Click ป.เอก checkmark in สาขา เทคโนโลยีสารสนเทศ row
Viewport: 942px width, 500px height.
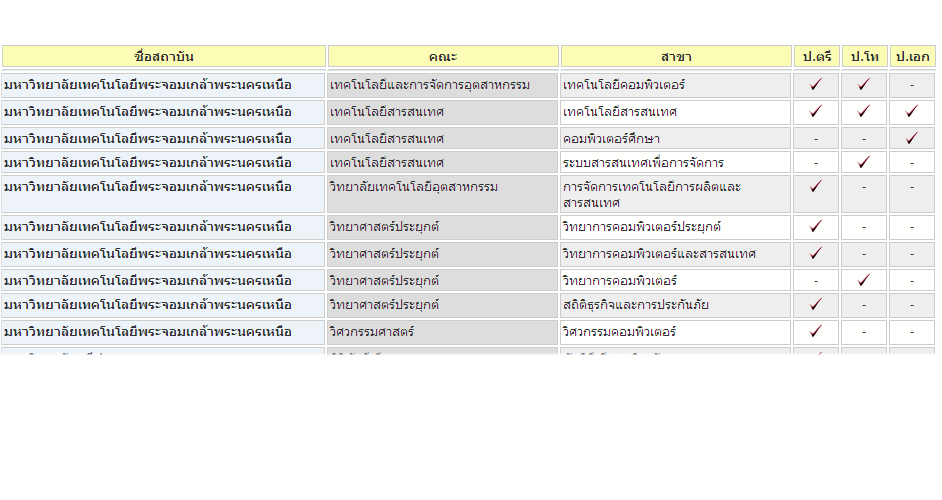pyautogui.click(x=911, y=111)
